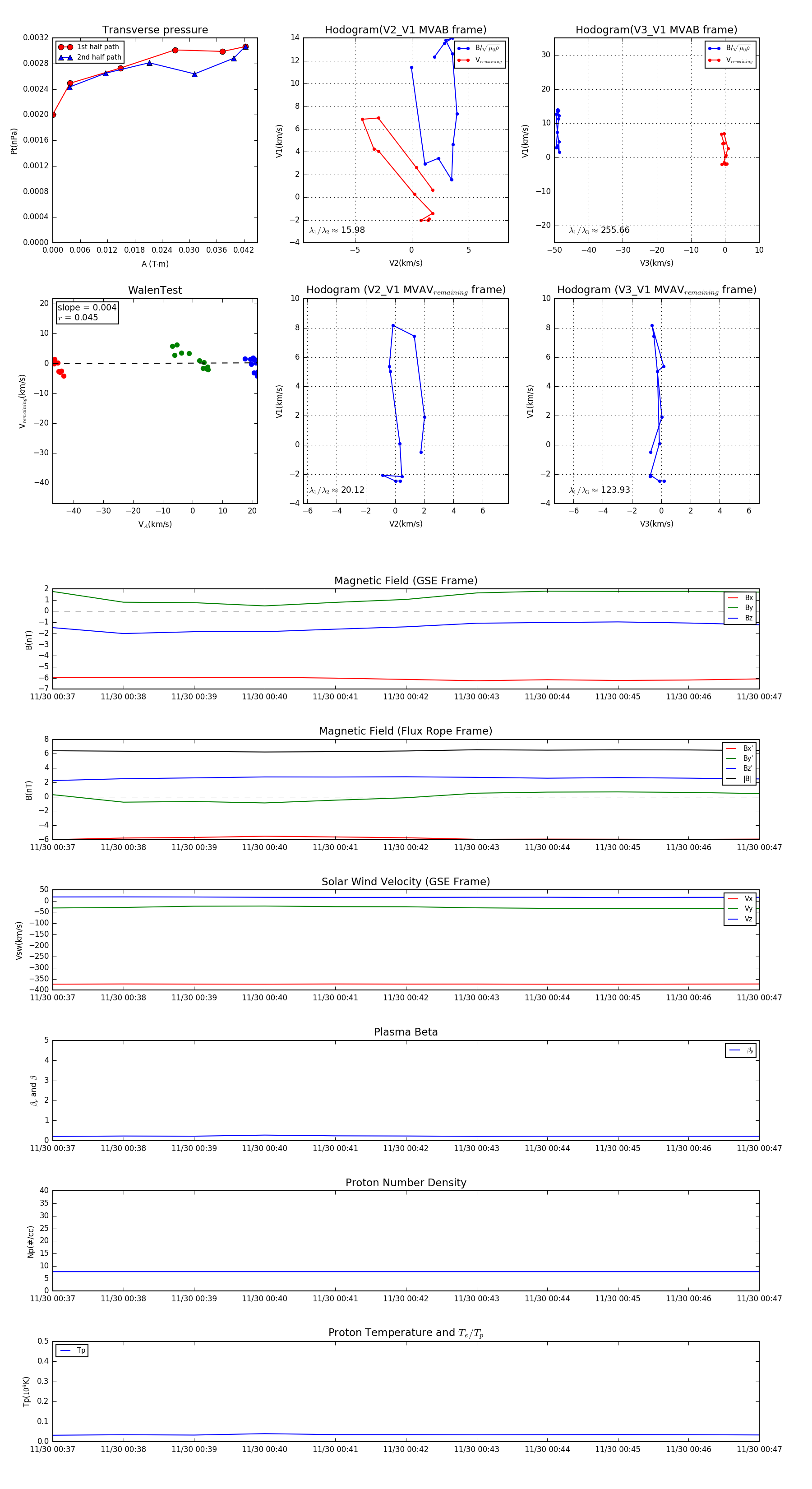Click the WalenTest plot title
812x1489 pixels.
[x=155, y=290]
